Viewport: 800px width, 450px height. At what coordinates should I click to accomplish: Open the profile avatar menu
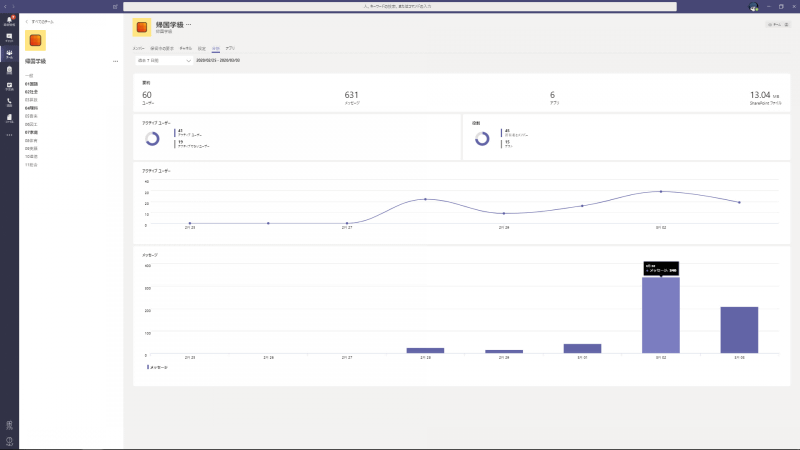tap(753, 6)
